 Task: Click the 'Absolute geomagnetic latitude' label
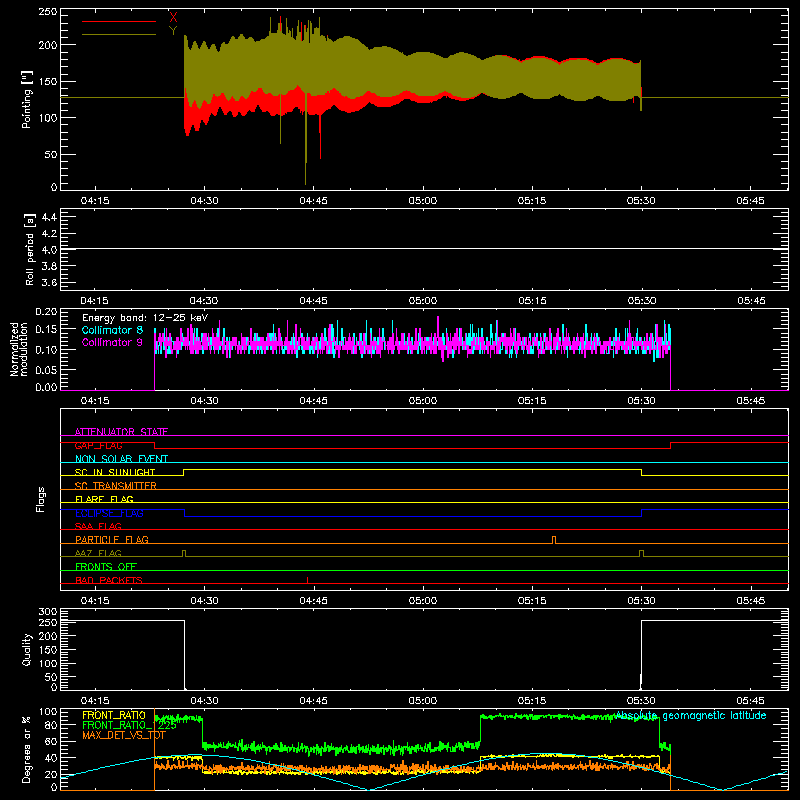690,715
